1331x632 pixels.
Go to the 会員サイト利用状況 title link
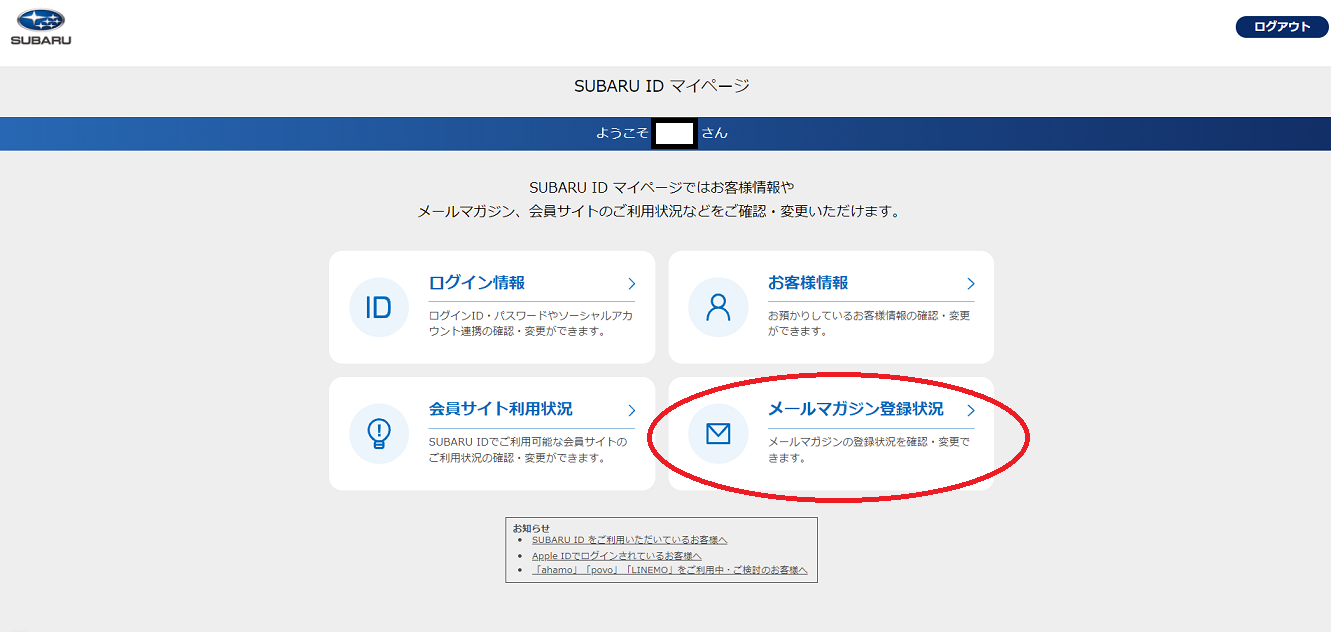(500, 409)
